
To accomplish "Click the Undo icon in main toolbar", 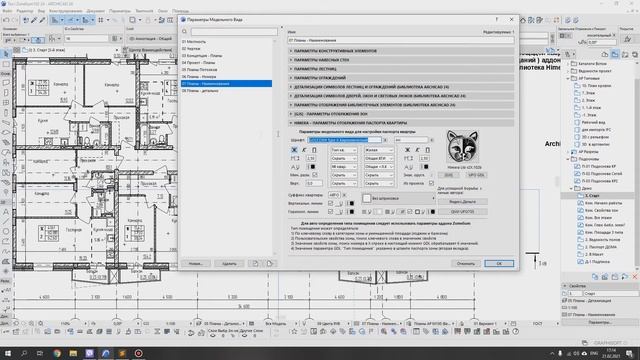I will pos(6,20).
